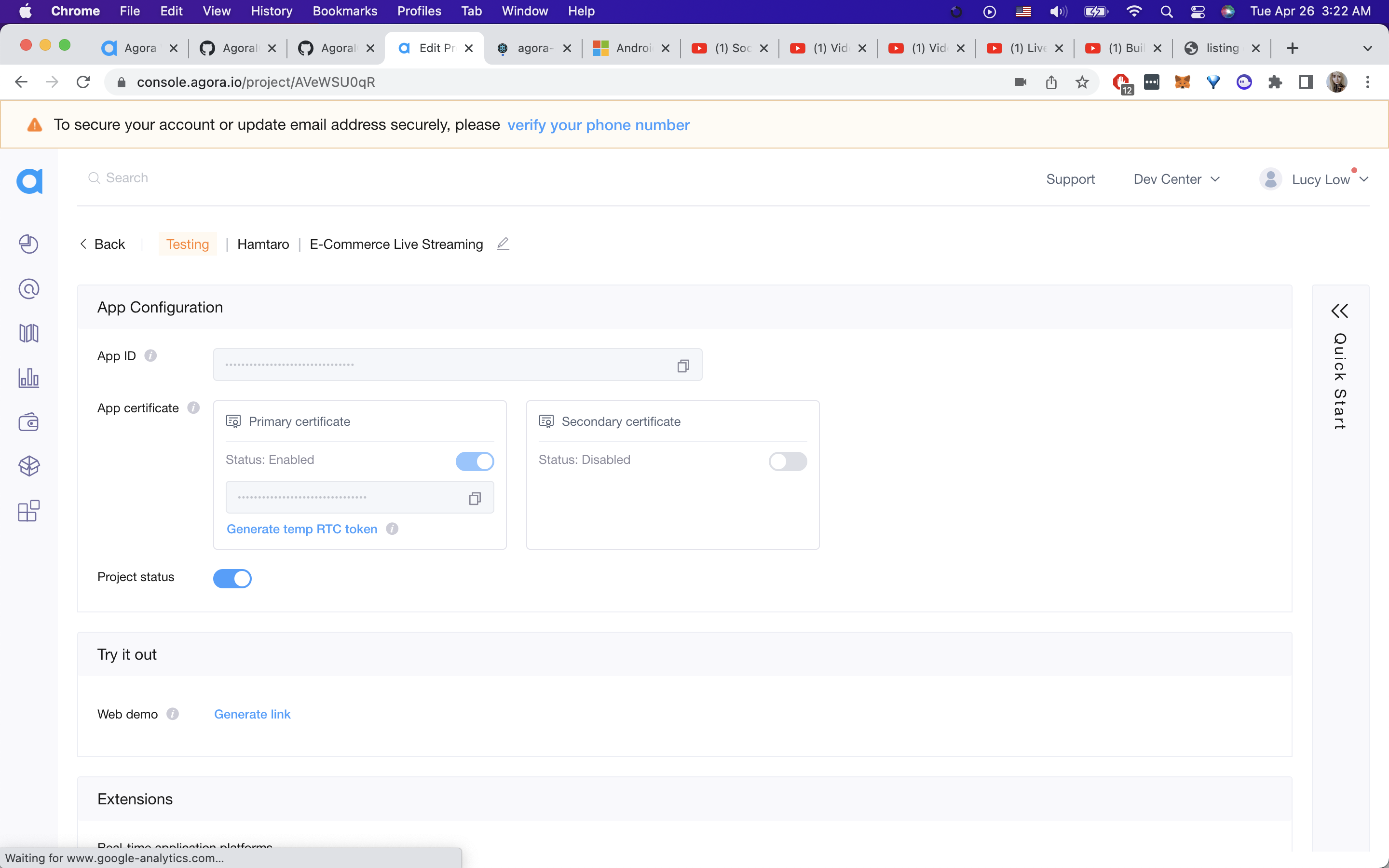Image resolution: width=1389 pixels, height=868 pixels.
Task: Open the bar chart usage sidebar icon
Action: point(29,378)
